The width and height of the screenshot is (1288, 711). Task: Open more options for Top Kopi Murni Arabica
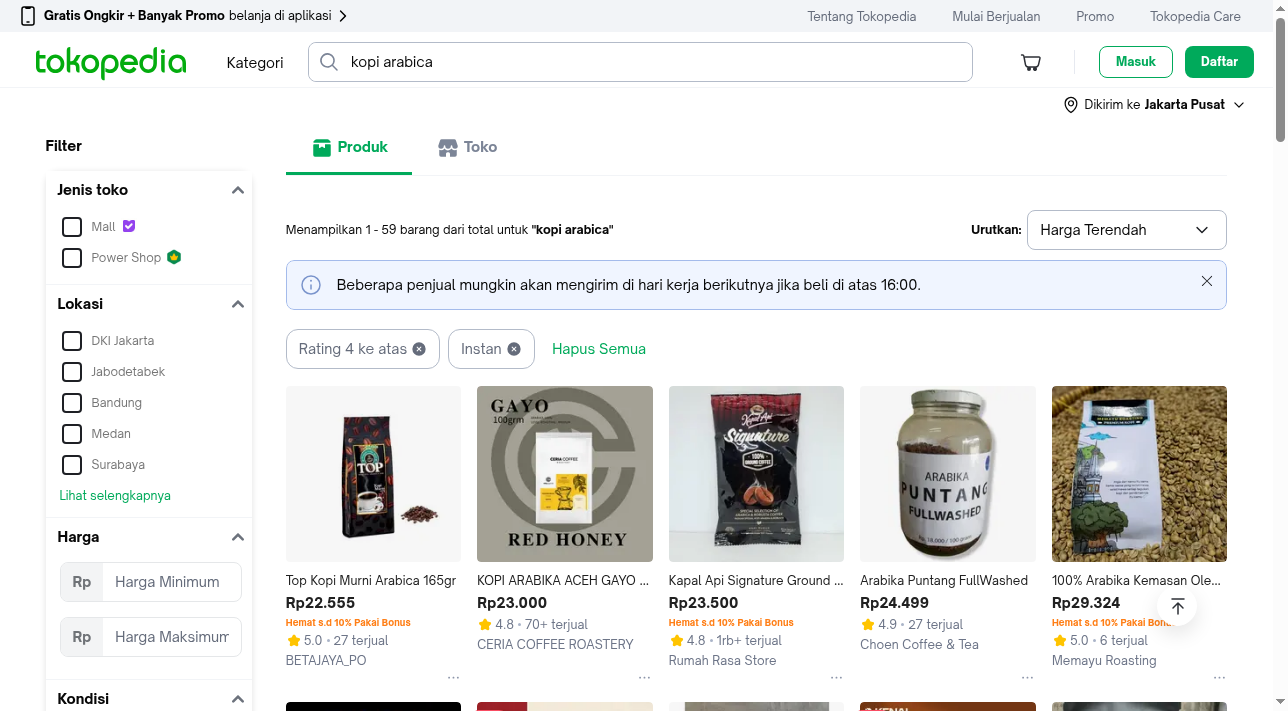coord(453,677)
